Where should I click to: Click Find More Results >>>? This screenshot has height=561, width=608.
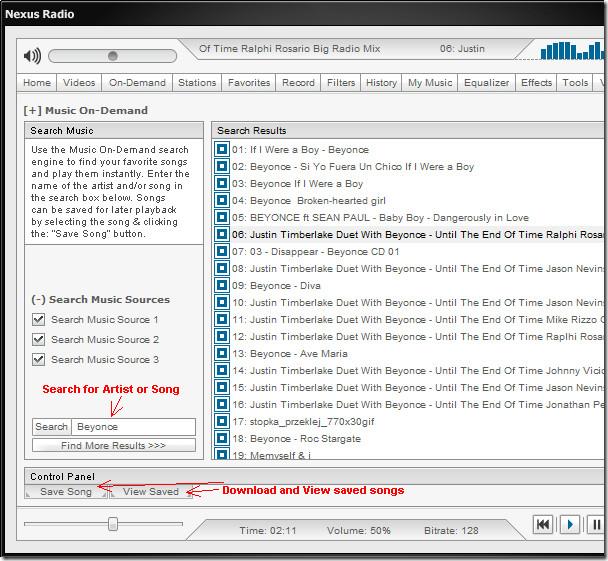114,445
